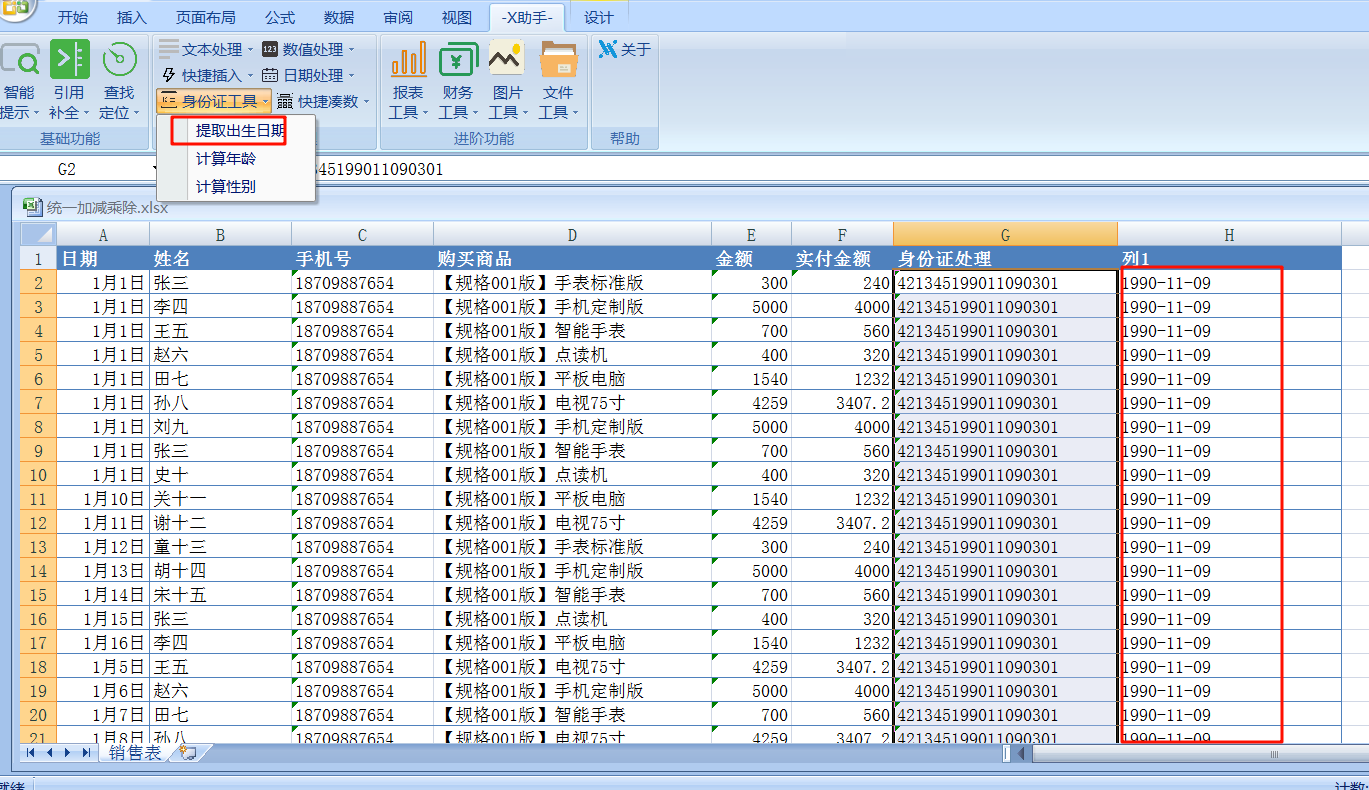This screenshot has width=1369, height=790.
Task: Click the name cell 关十一
Action: pyautogui.click(x=220, y=498)
